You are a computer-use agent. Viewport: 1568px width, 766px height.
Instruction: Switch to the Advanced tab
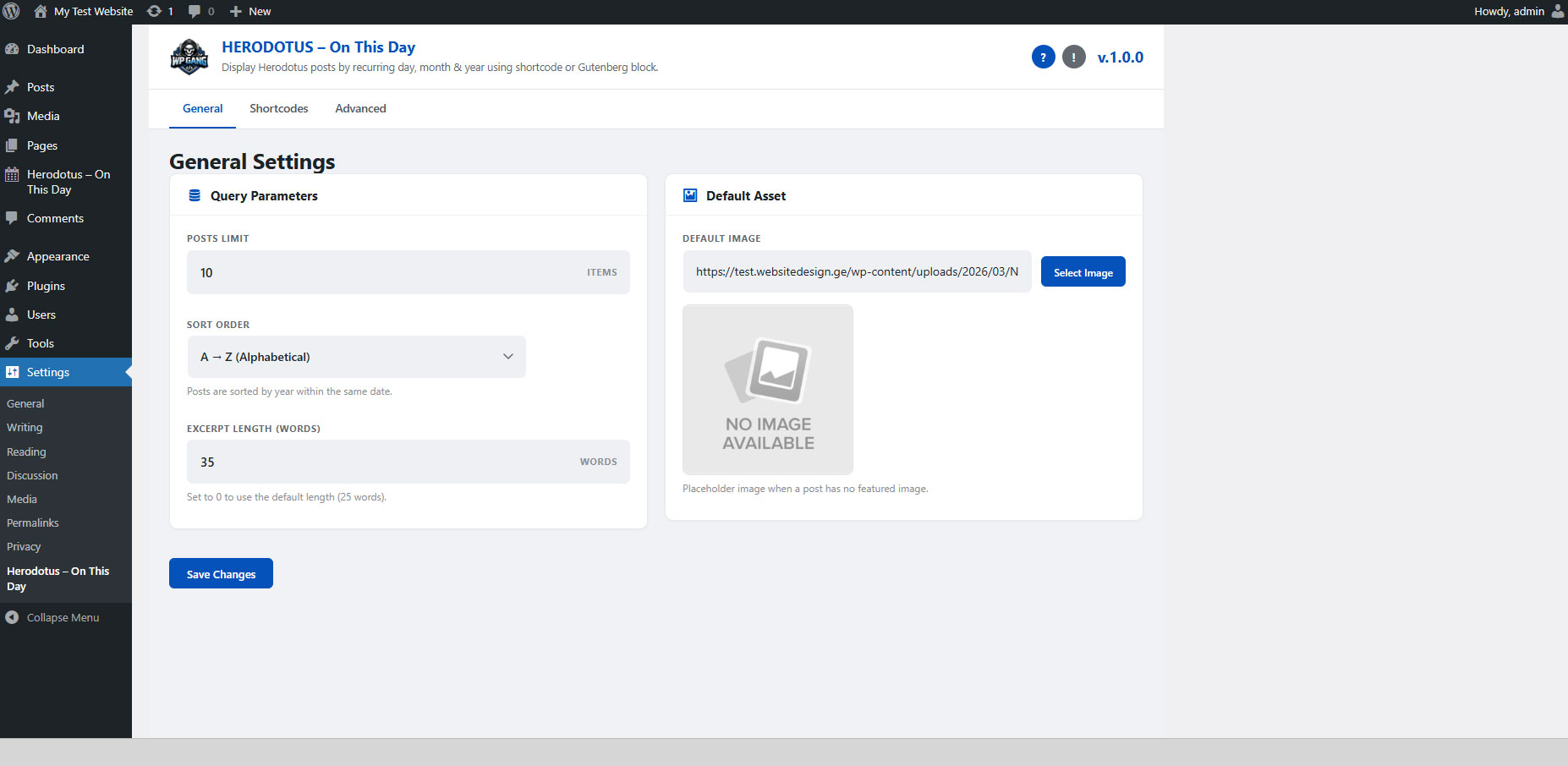click(x=360, y=108)
